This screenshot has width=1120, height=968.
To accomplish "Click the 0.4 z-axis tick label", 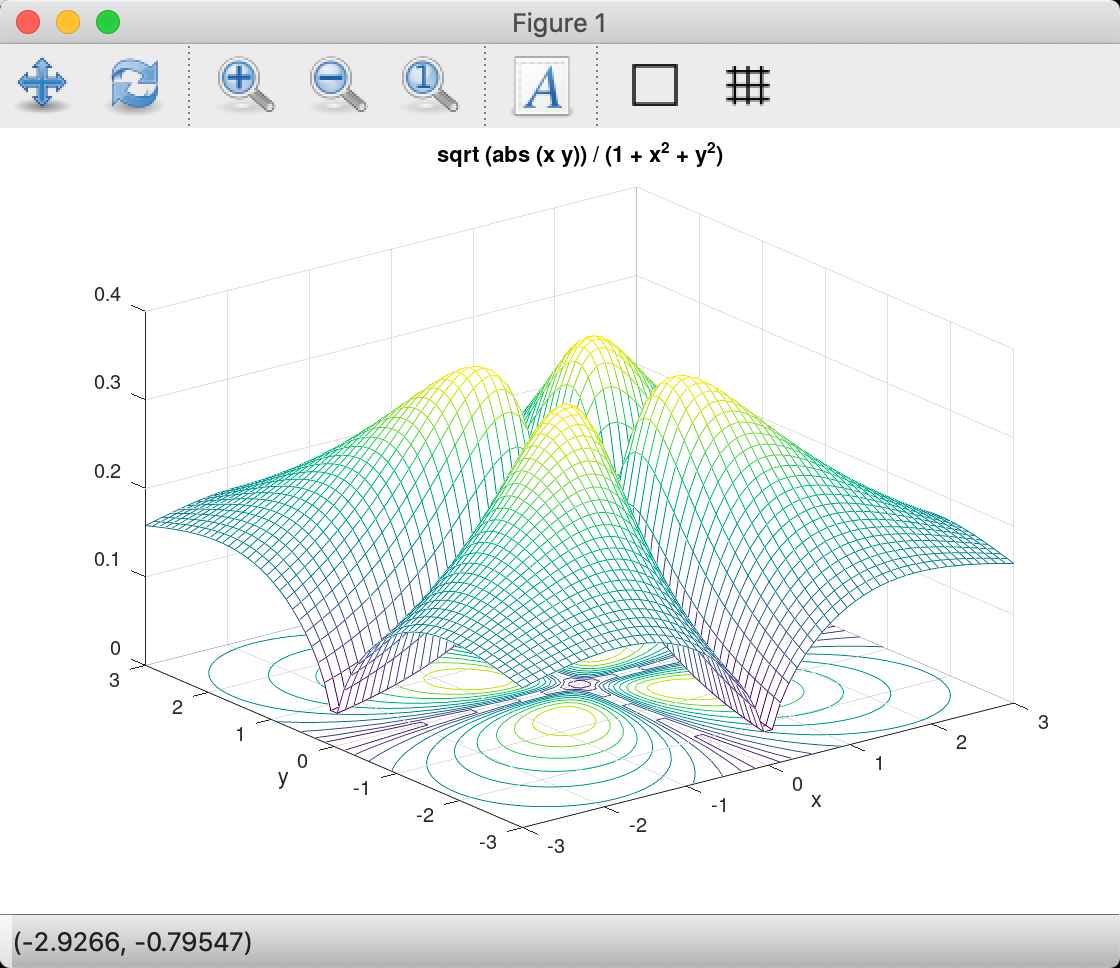I will 107,296.
